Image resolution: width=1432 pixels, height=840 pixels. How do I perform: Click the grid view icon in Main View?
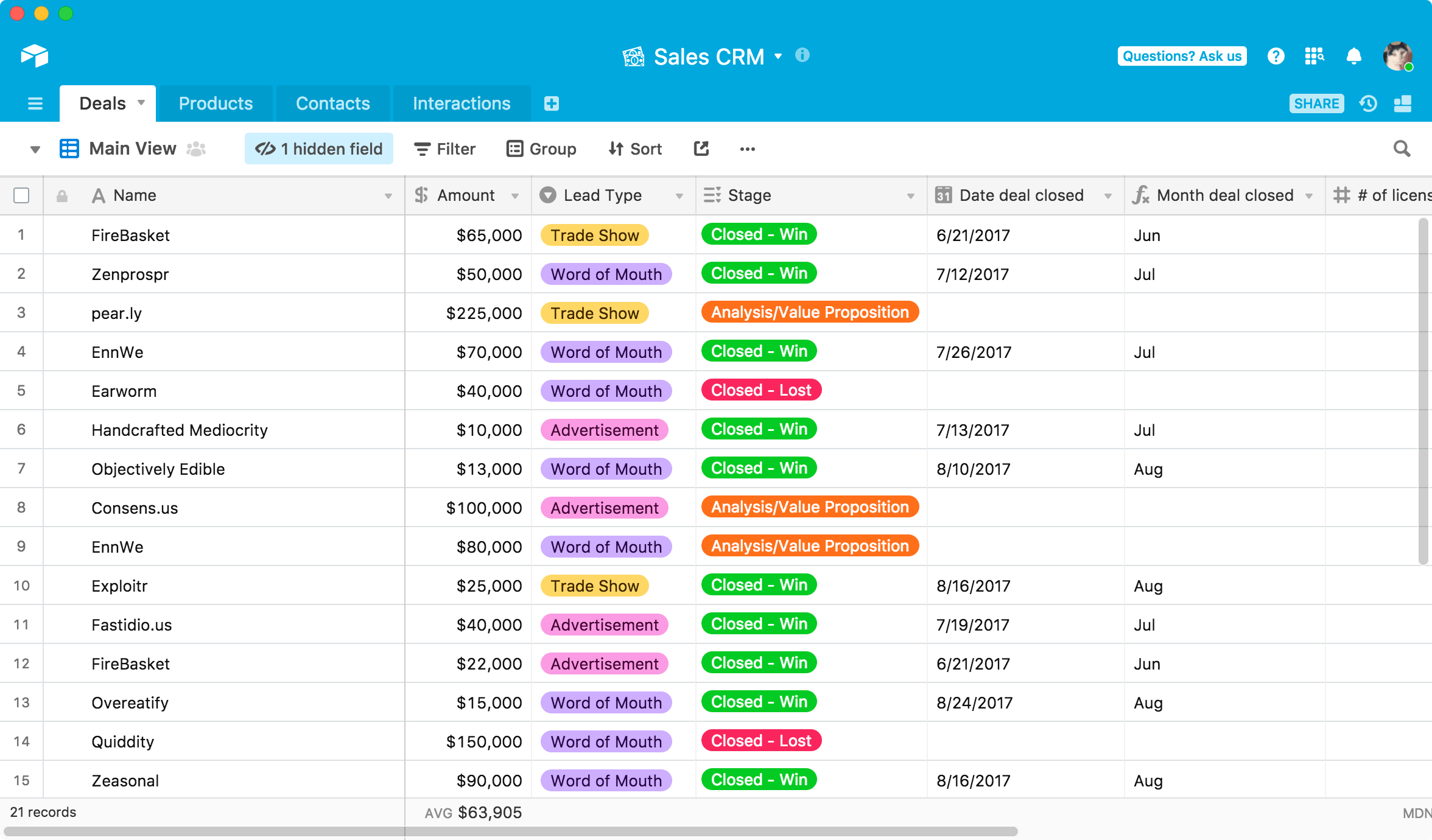pyautogui.click(x=69, y=148)
